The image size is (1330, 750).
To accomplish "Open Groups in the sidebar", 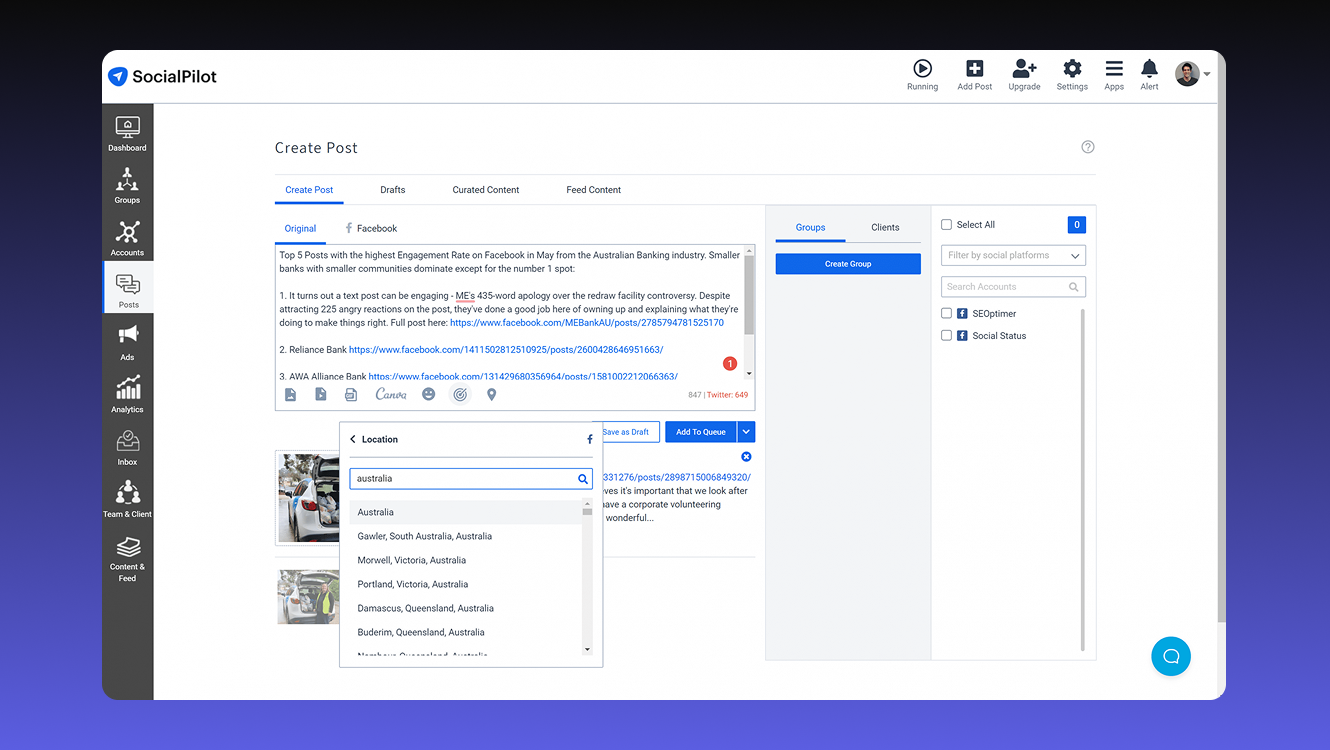I will [x=127, y=186].
